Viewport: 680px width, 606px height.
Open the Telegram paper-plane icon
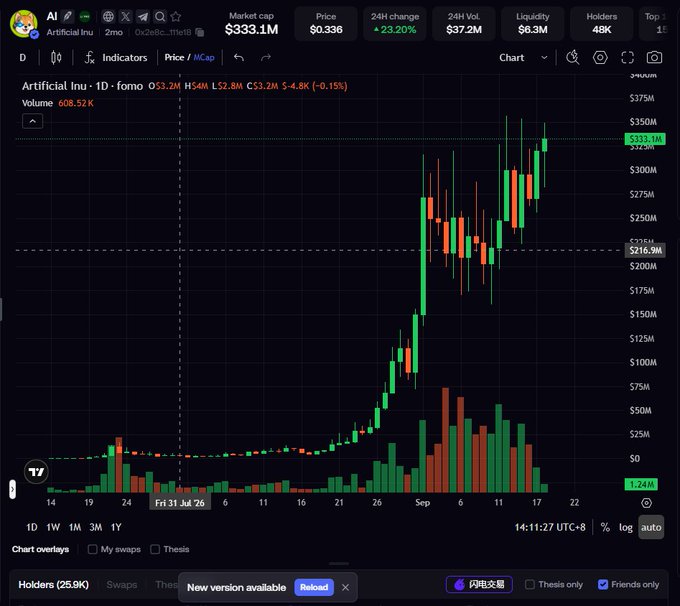(x=143, y=16)
